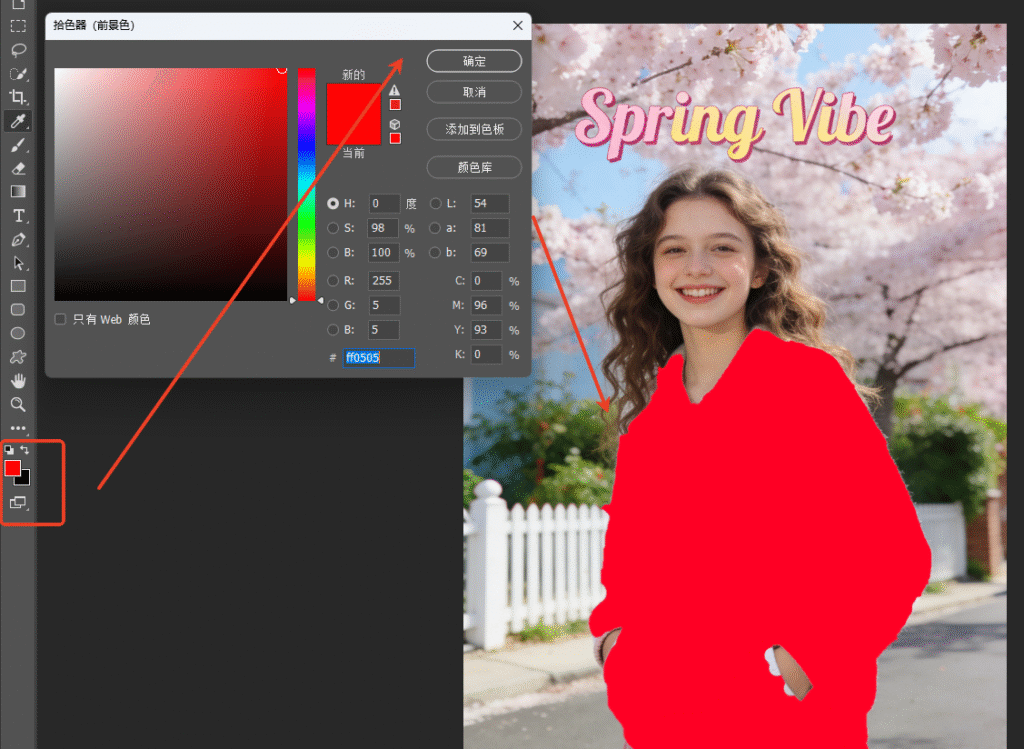Click the vertical rainbow hue slider

[306, 185]
